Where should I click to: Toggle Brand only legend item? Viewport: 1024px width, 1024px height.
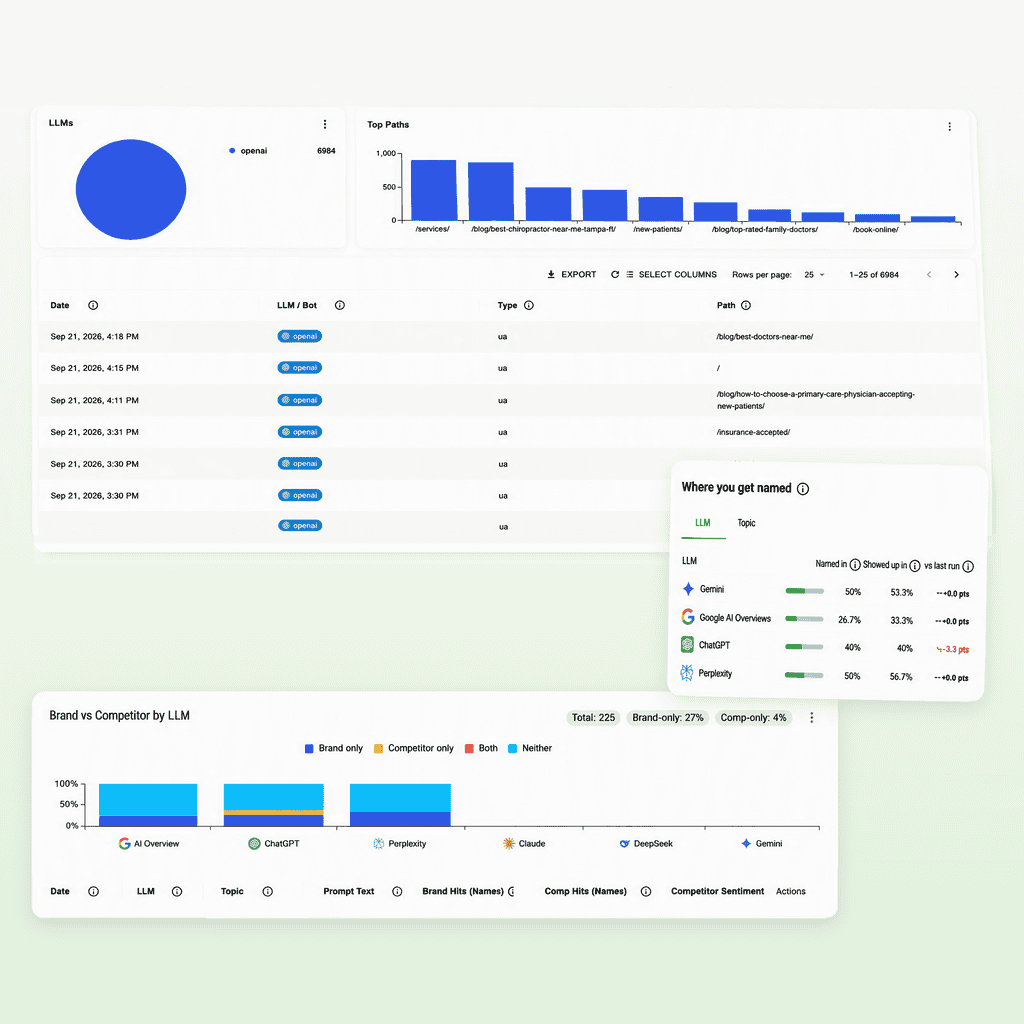pos(334,748)
